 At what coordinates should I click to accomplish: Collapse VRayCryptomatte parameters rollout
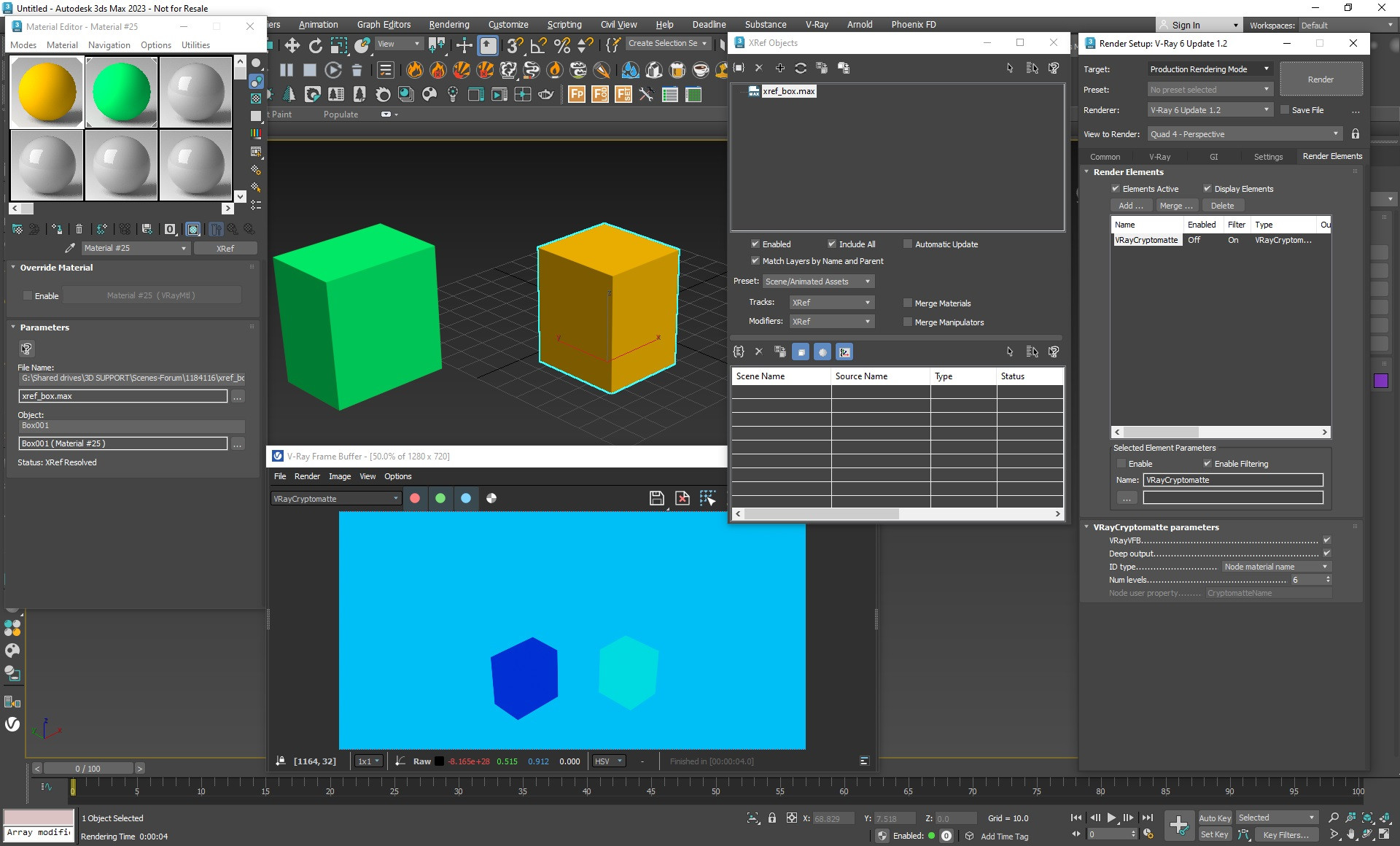click(x=1156, y=527)
